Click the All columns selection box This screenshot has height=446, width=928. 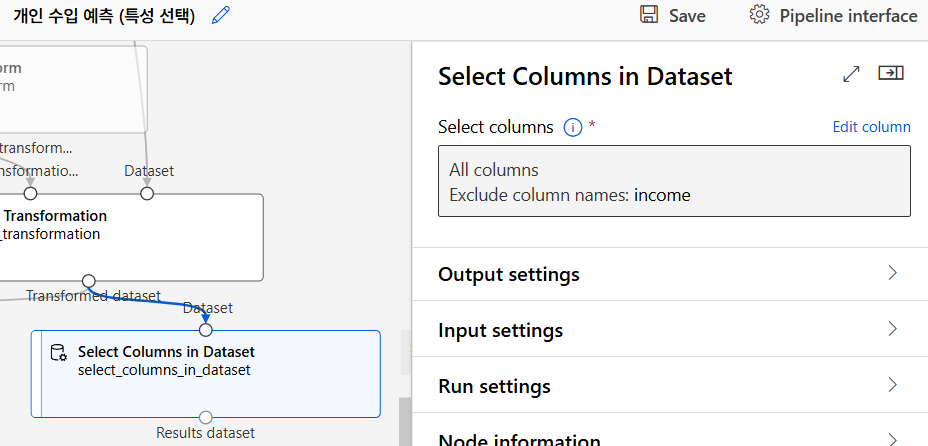[x=674, y=181]
